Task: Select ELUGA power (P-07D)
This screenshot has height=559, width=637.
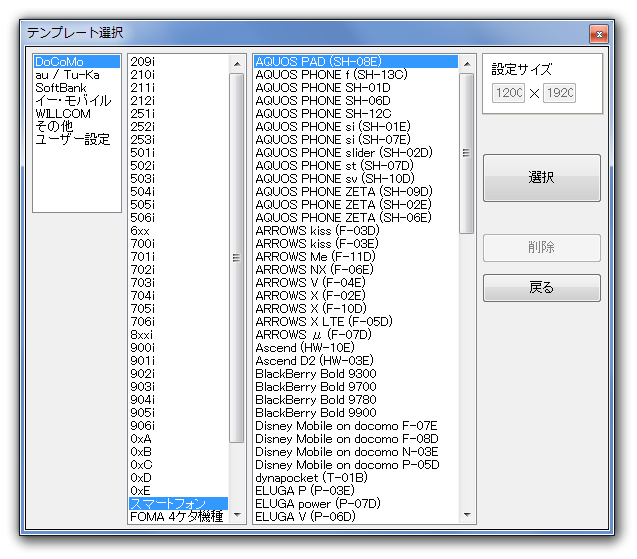Action: 356,504
